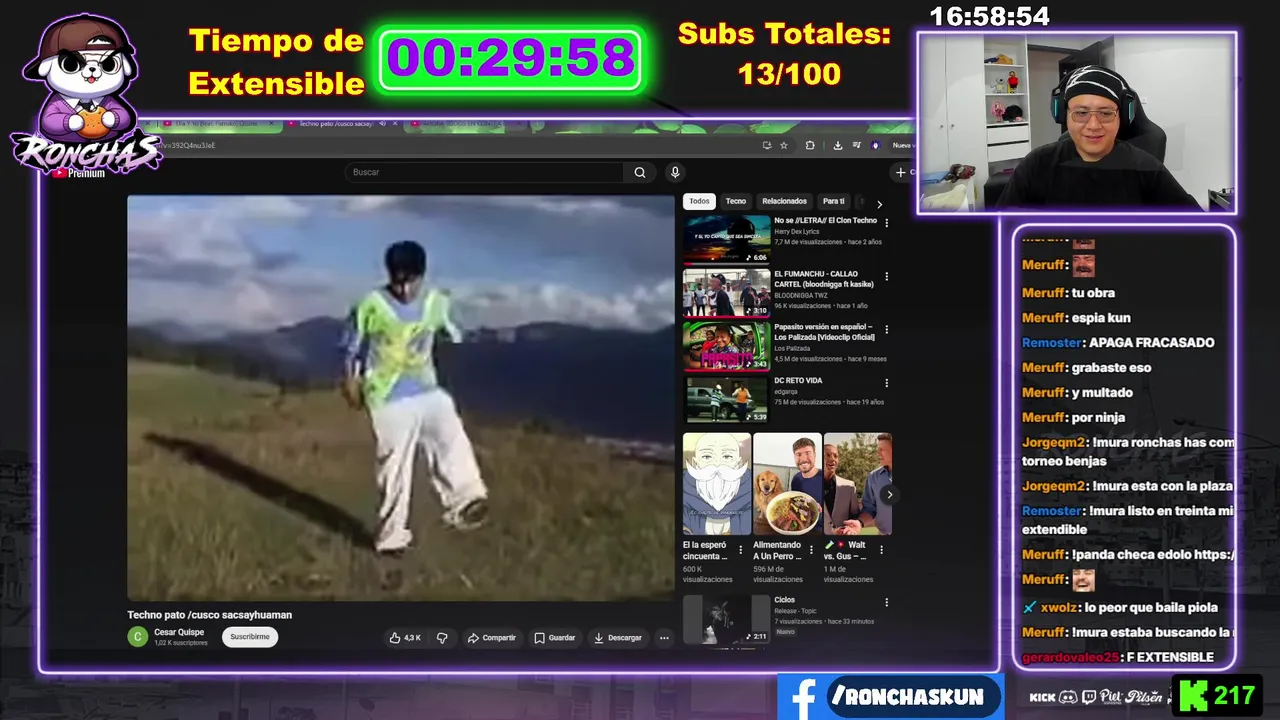Click the YouTube search magnifier icon
This screenshot has width=1280, height=720.
[x=640, y=172]
